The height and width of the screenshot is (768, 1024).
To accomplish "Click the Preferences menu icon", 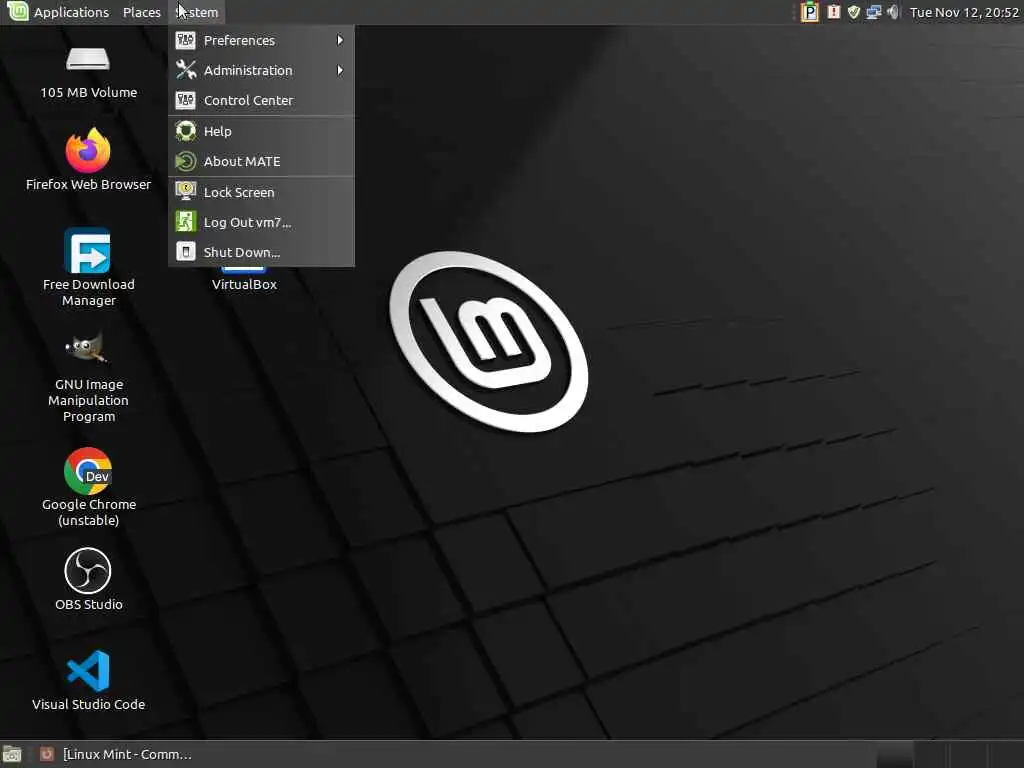I will tap(185, 40).
